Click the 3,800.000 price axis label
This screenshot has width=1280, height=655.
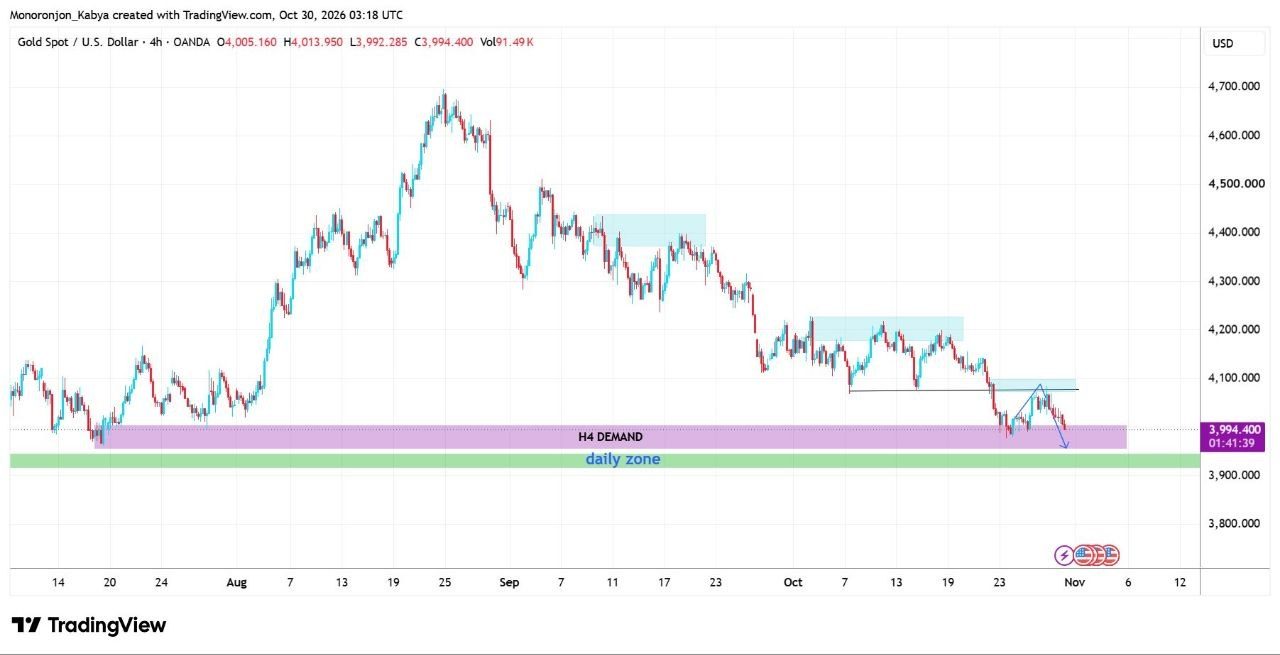tap(1235, 523)
